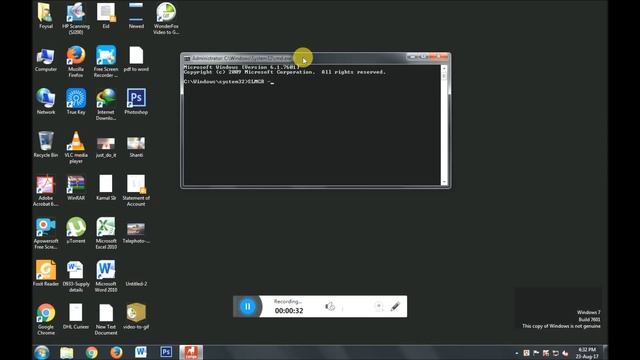Image resolution: width=640 pixels, height=360 pixels.
Task: Select the Kamal Sir document
Action: (x=106, y=188)
